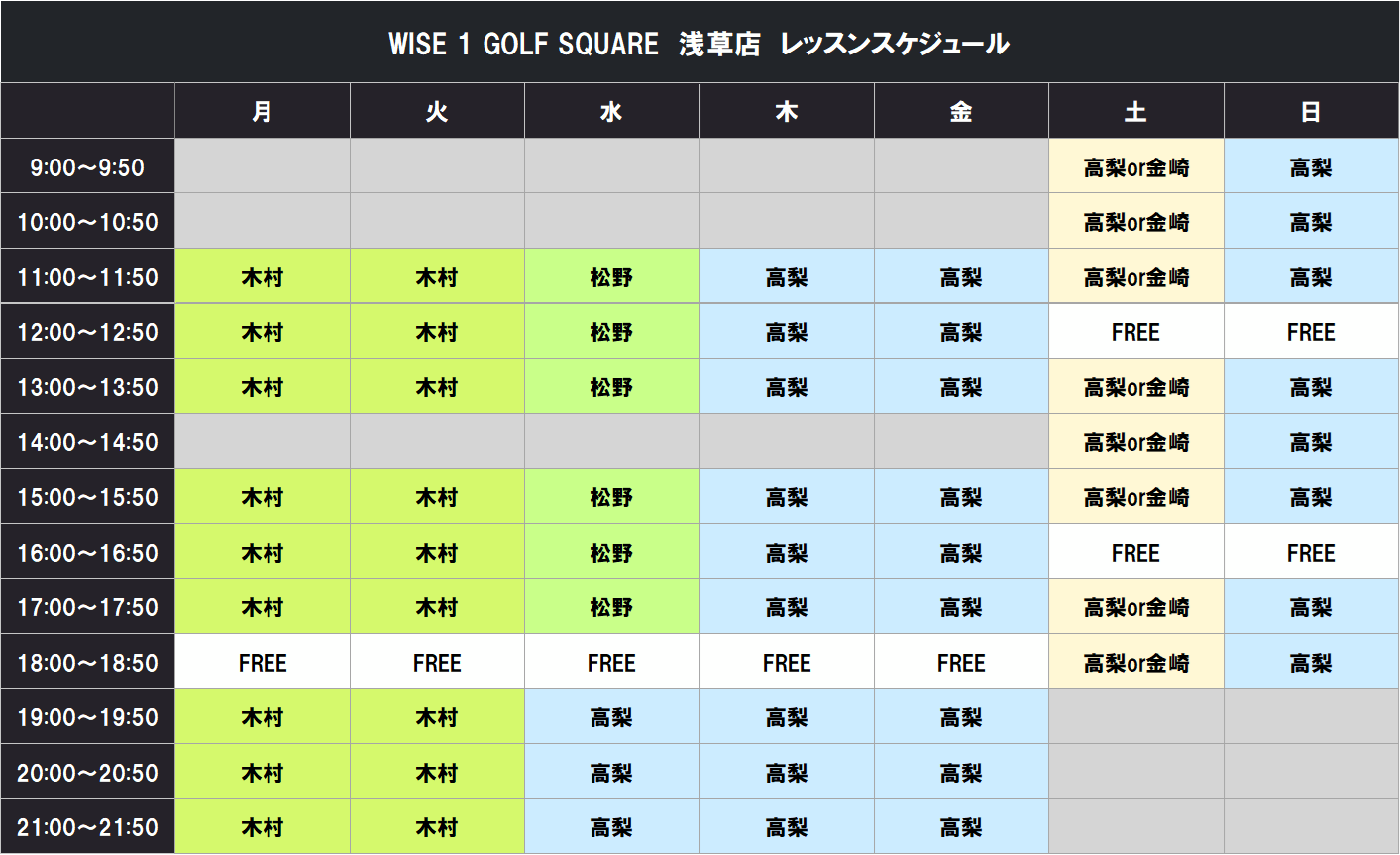Select 高梨or金崎 in Saturday 18:00 slot
Image resolution: width=1400 pixels, height=855 pixels.
coord(1136,662)
